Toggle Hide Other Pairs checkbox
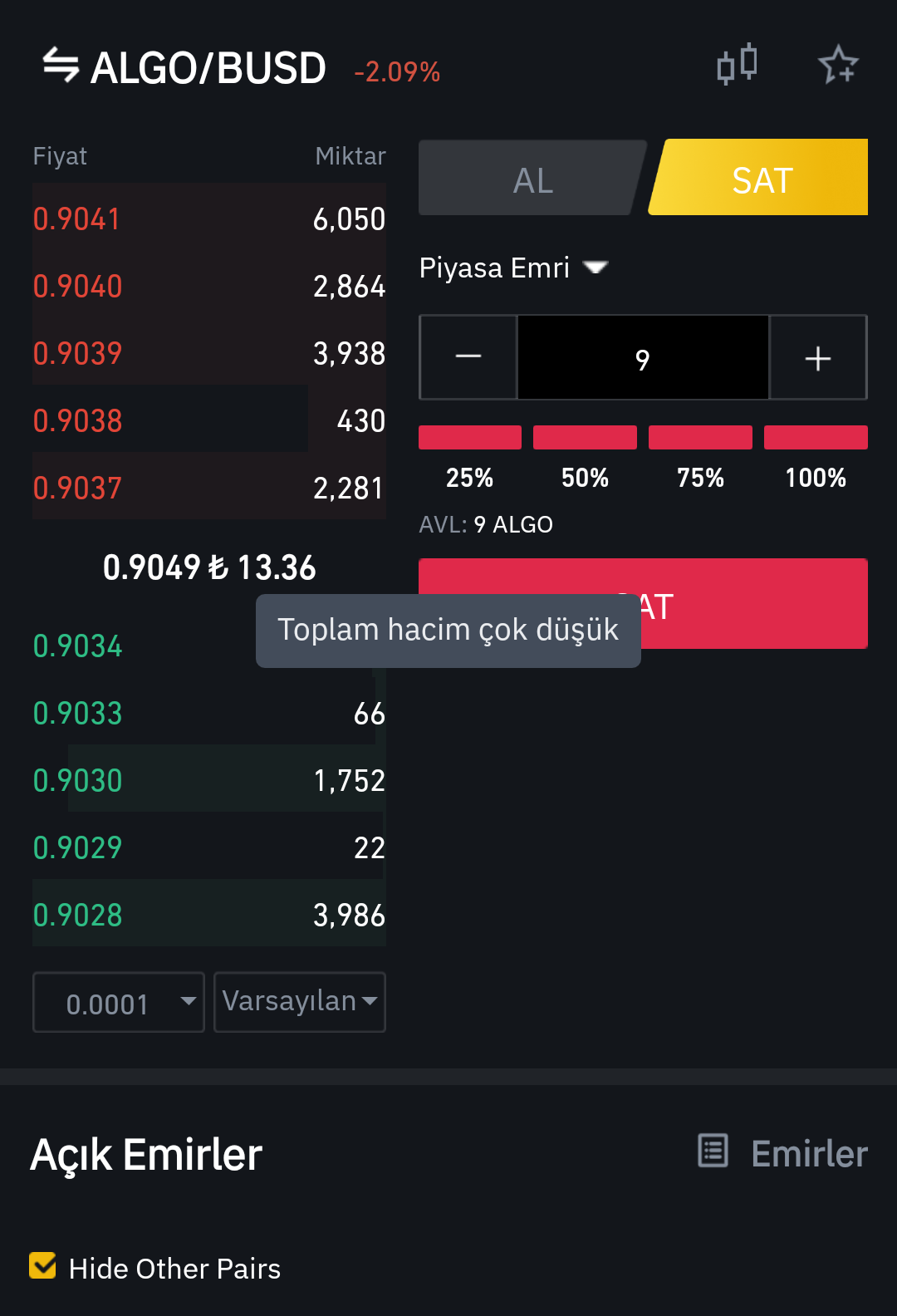The height and width of the screenshot is (1316, 897). pyautogui.click(x=42, y=1266)
